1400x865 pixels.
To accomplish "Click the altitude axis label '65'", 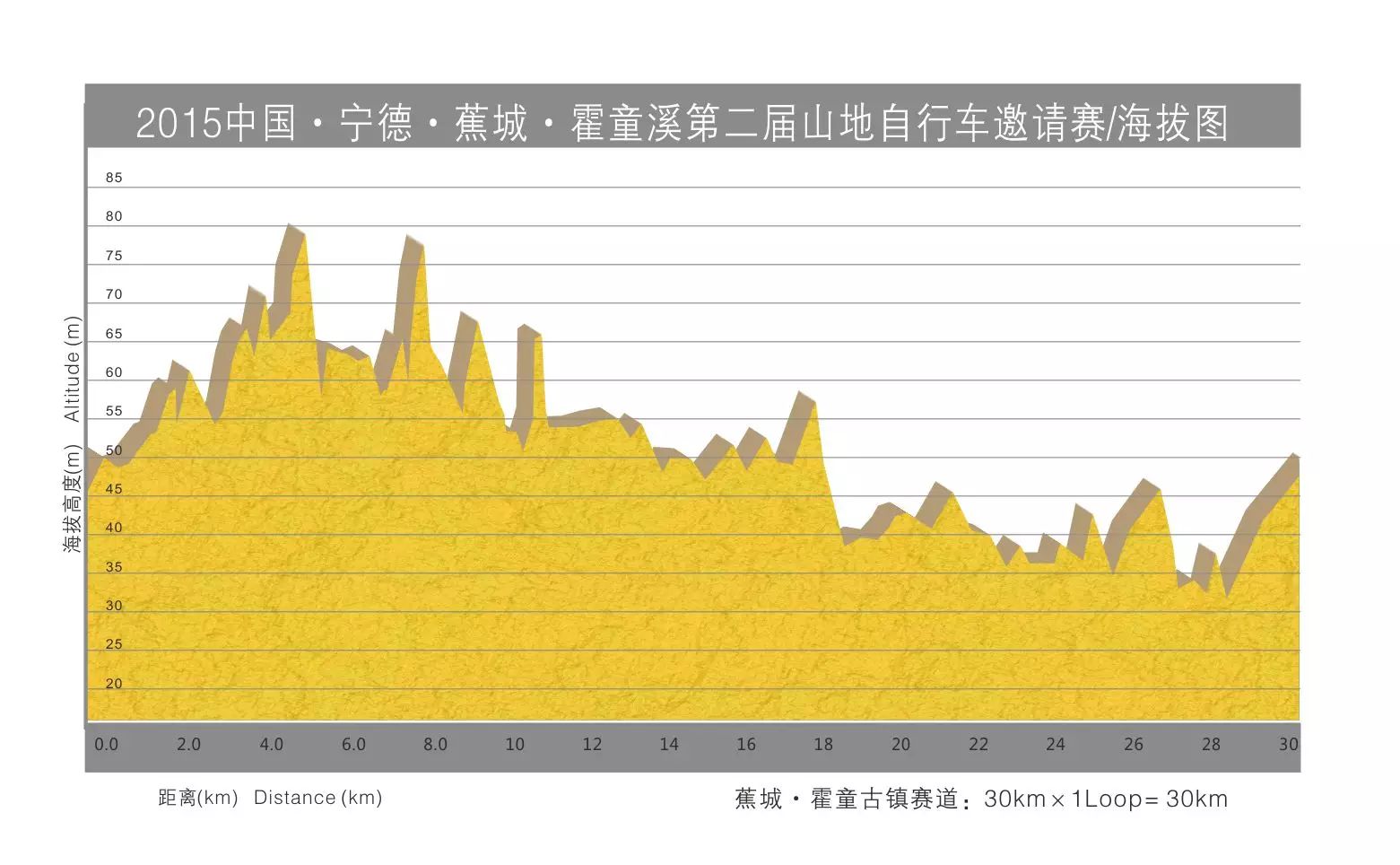I will (114, 334).
